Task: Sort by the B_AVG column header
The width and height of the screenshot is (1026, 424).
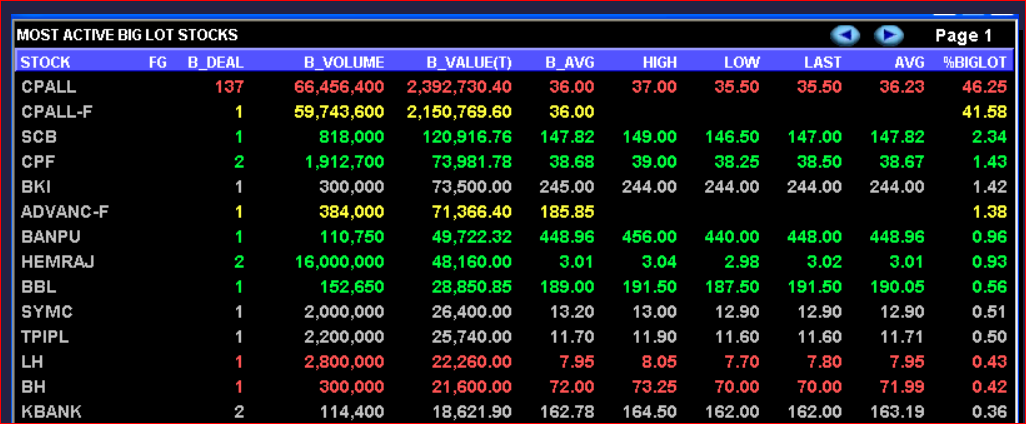Action: point(570,63)
